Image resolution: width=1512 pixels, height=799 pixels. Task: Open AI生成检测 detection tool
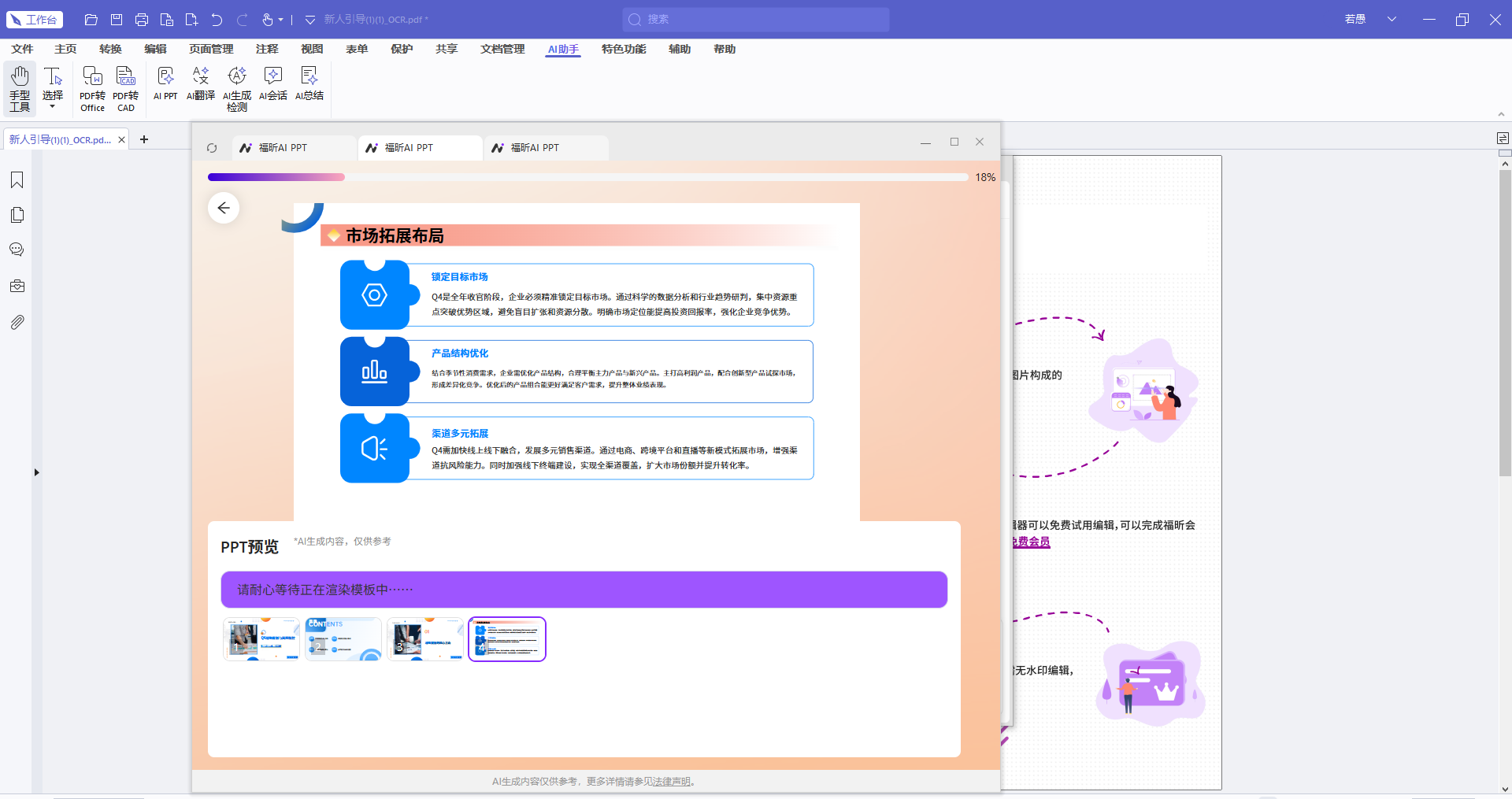pyautogui.click(x=237, y=88)
